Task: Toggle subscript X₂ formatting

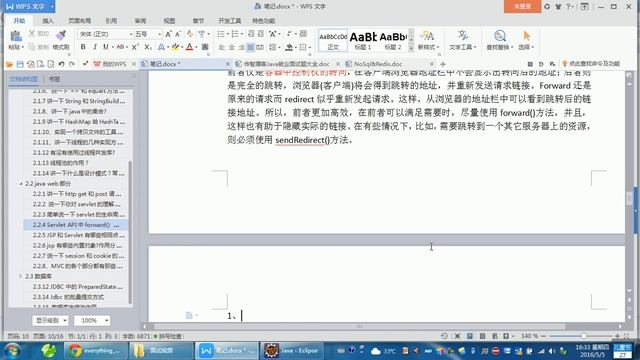Action: [148, 47]
